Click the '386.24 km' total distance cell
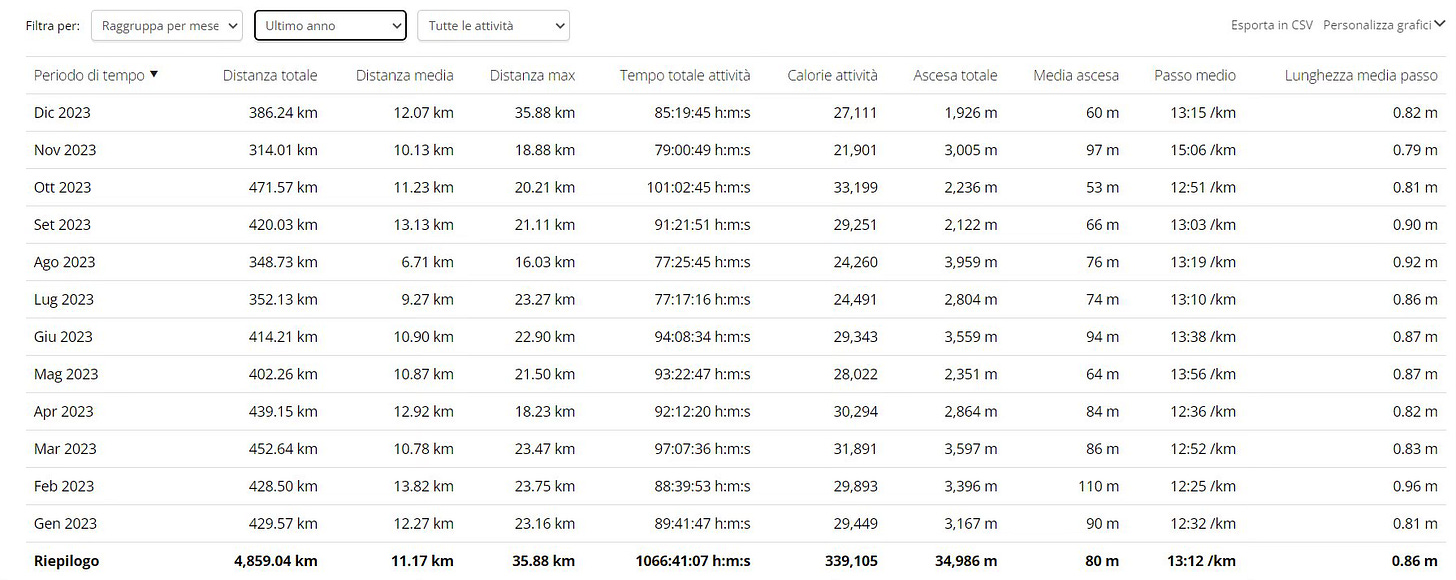 [x=283, y=113]
